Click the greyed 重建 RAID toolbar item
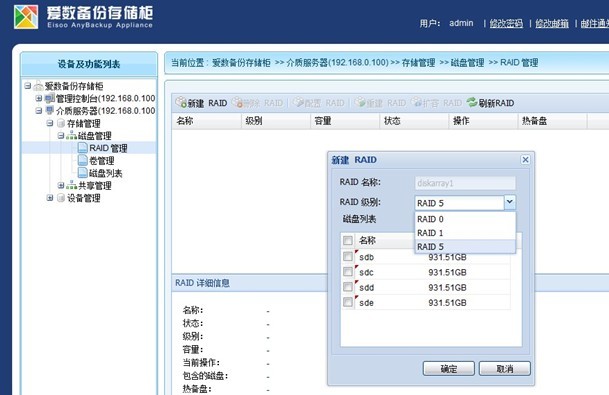The height and width of the screenshot is (395, 609). click(x=380, y=103)
